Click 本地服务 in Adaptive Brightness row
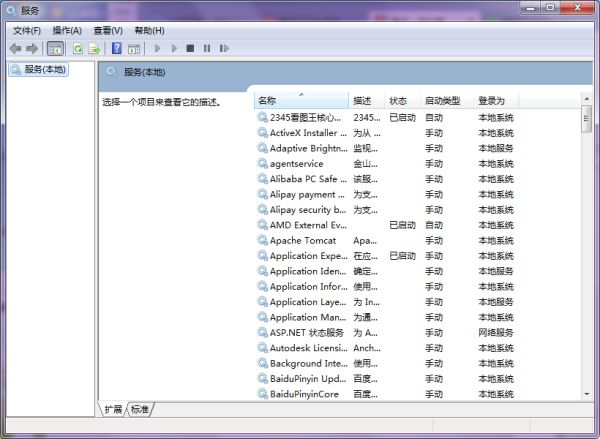Screen dimensions: 600x439 pyautogui.click(x=496, y=148)
